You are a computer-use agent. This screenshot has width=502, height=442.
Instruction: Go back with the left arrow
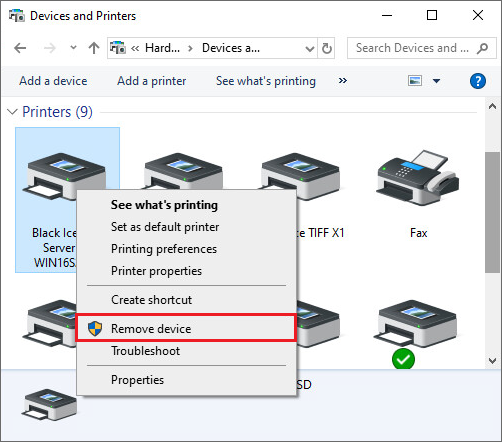coord(20,48)
